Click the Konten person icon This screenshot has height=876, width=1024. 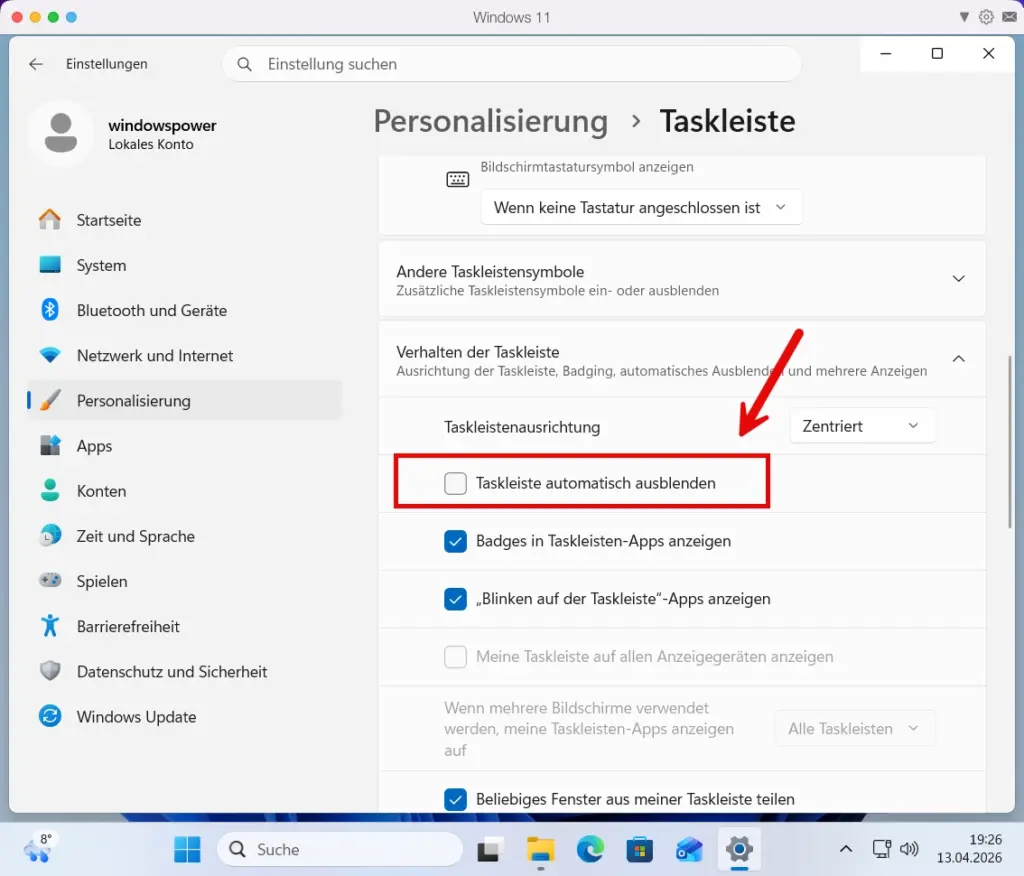[x=50, y=491]
